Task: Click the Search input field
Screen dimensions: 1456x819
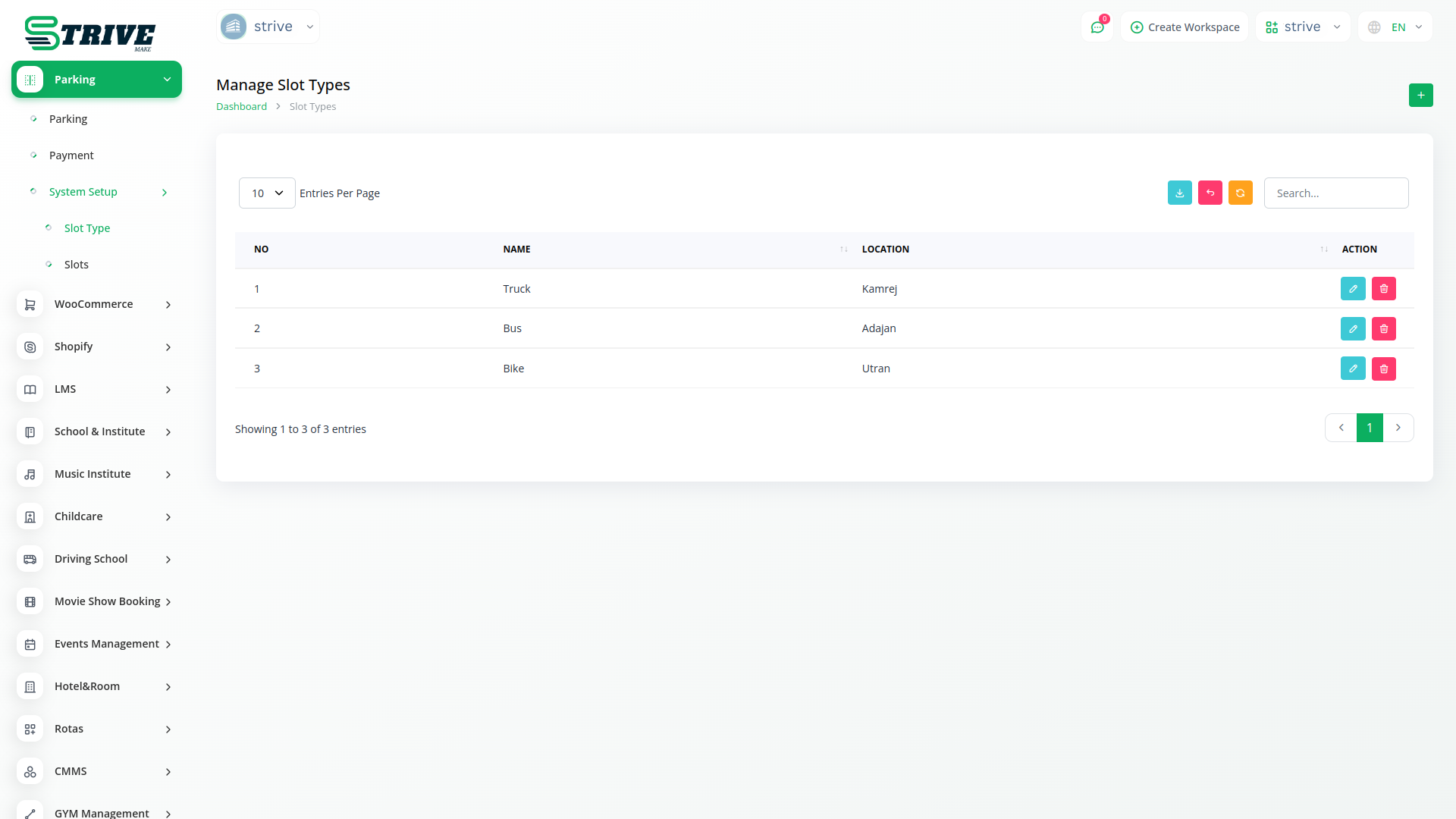Action: [1336, 193]
